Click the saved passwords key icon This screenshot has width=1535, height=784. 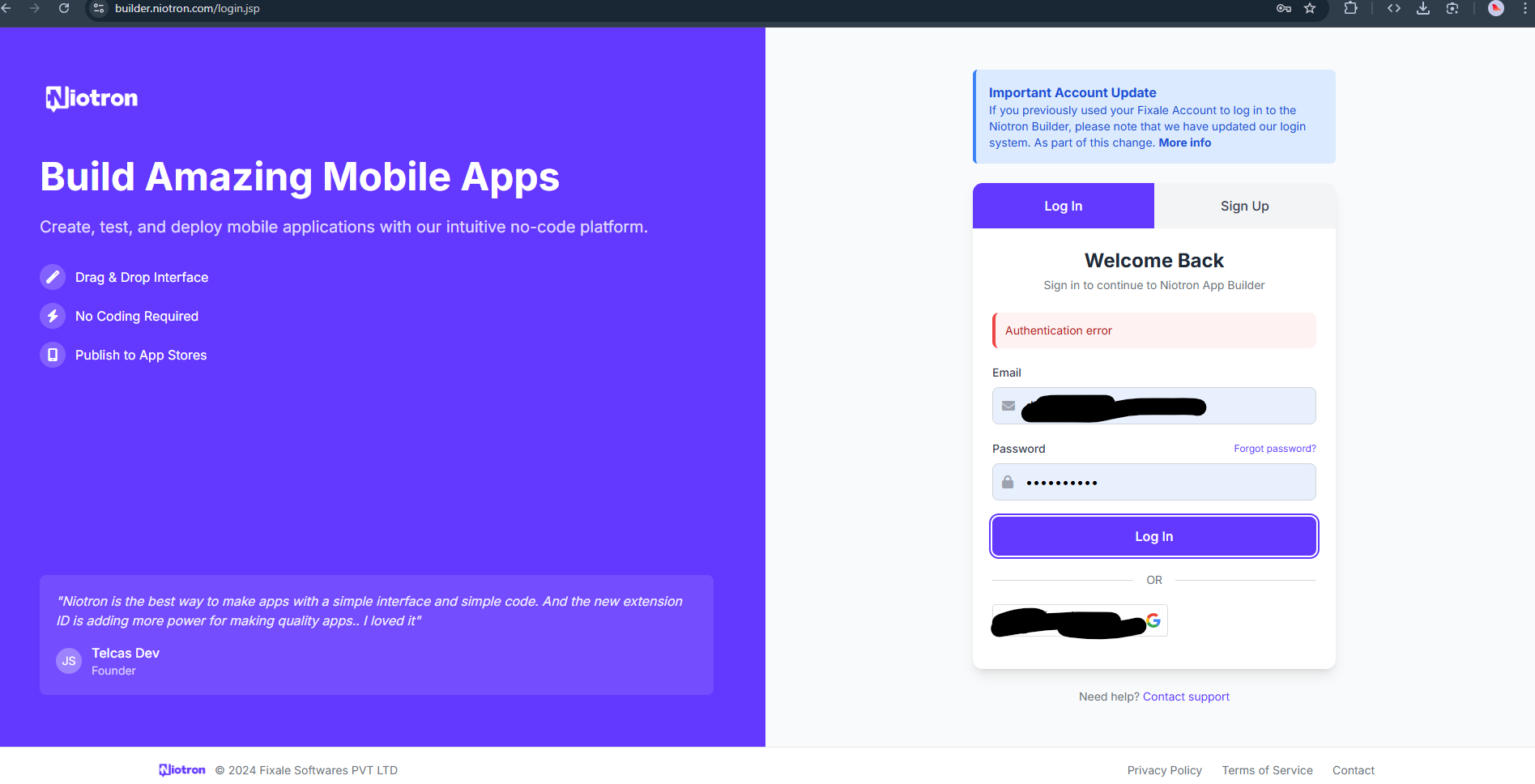coord(1284,9)
